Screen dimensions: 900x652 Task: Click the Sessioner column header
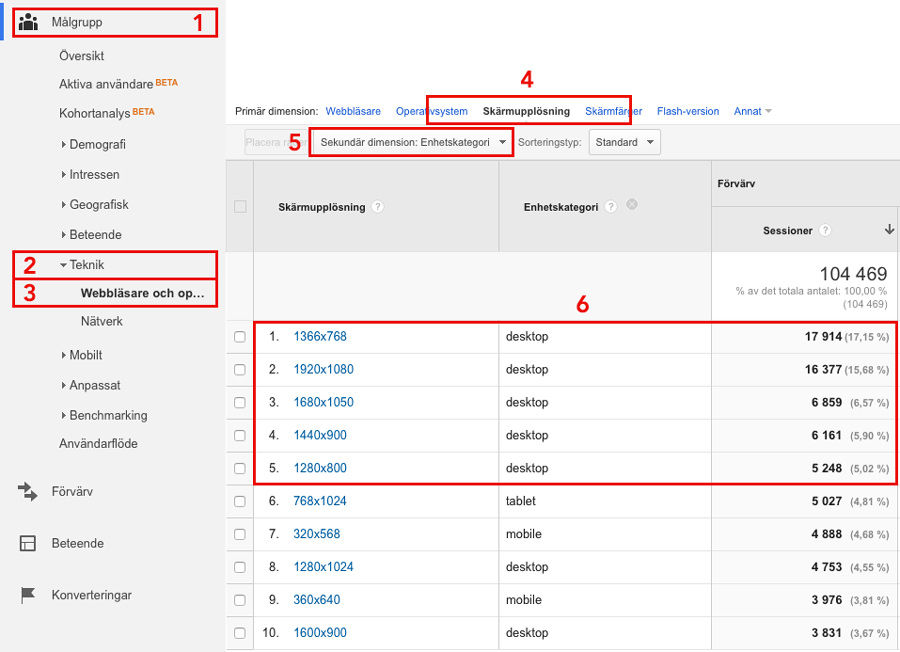tap(788, 231)
